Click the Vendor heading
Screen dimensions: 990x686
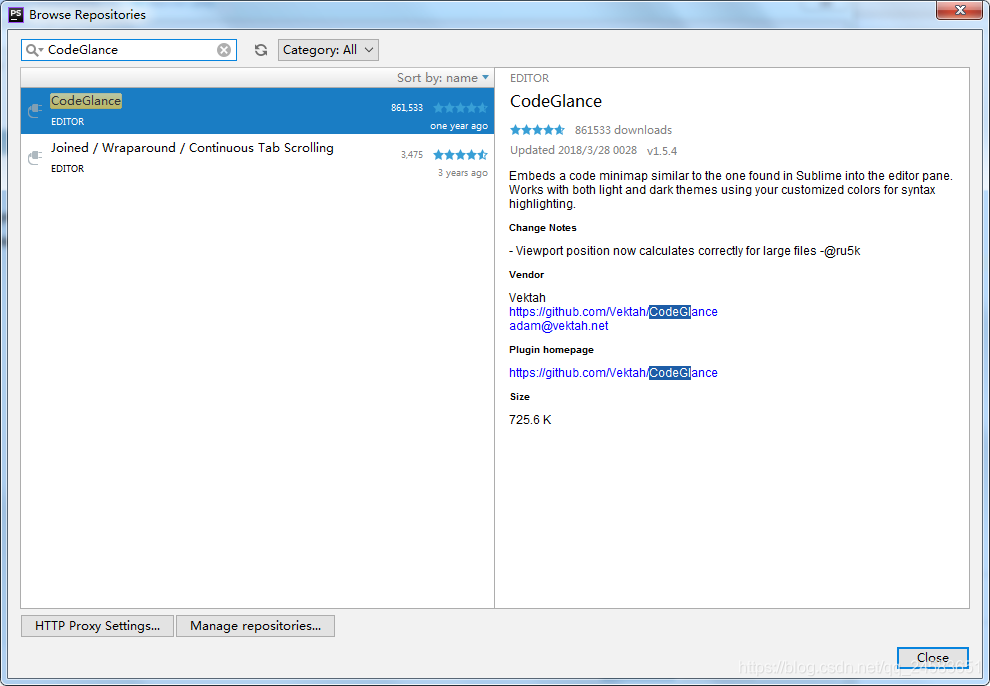(x=526, y=275)
